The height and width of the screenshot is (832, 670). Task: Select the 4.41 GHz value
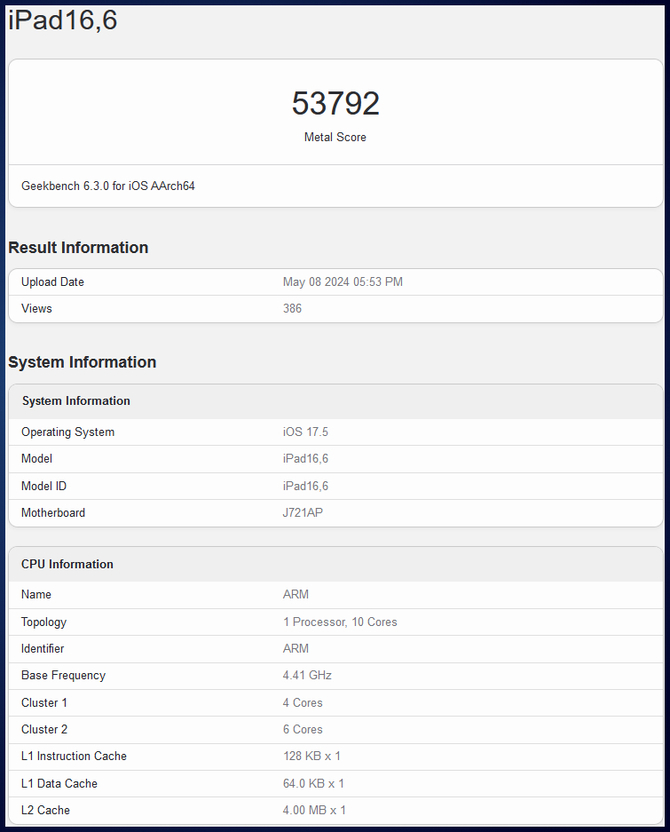307,675
